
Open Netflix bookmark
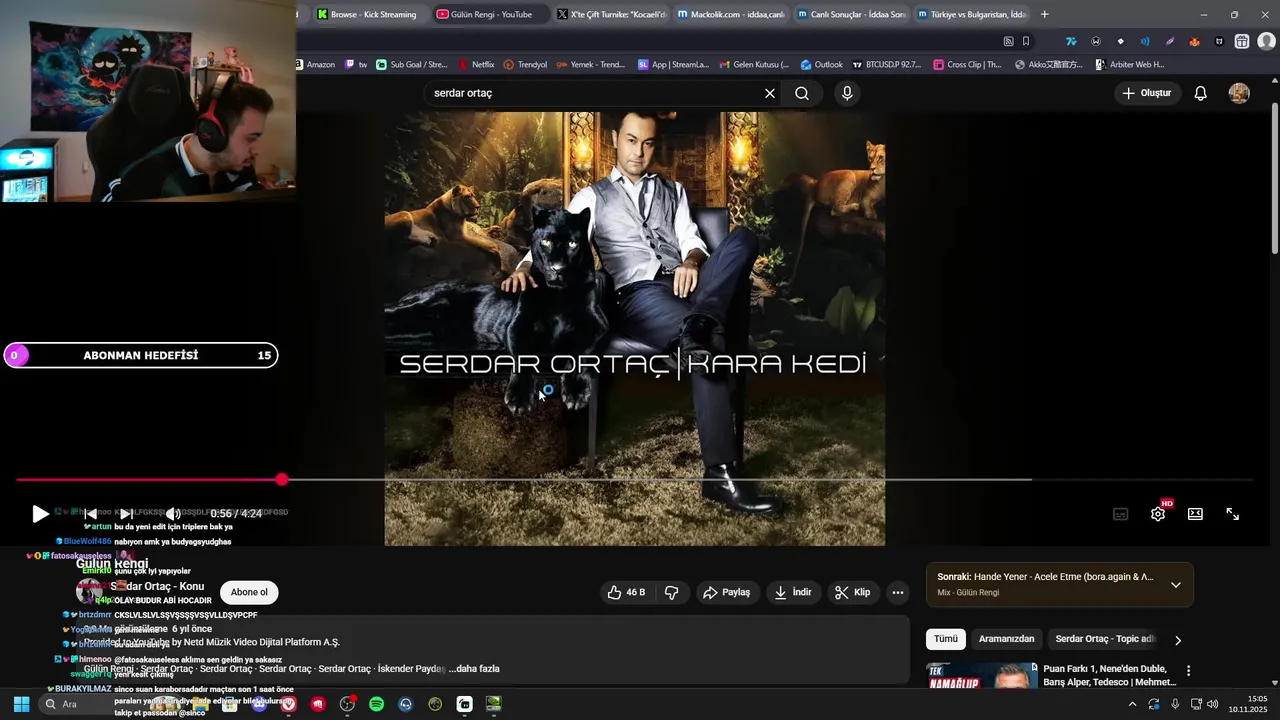click(x=476, y=65)
